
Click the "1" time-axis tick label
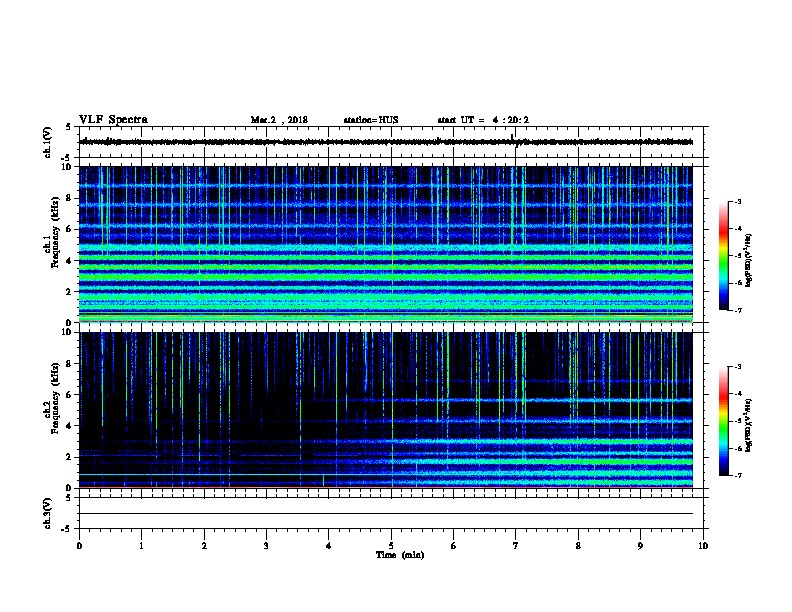coord(141,546)
